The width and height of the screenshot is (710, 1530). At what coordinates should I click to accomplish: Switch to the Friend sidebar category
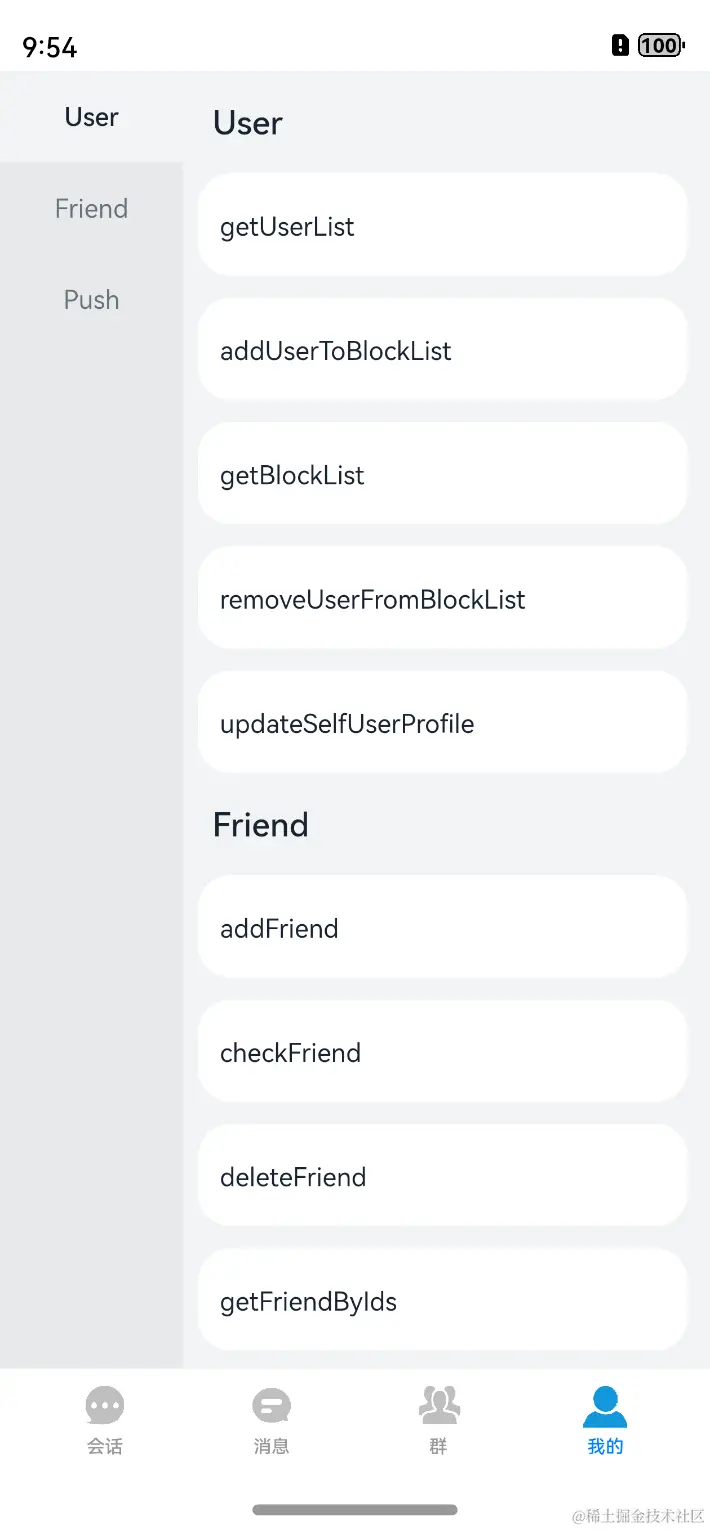coord(91,208)
